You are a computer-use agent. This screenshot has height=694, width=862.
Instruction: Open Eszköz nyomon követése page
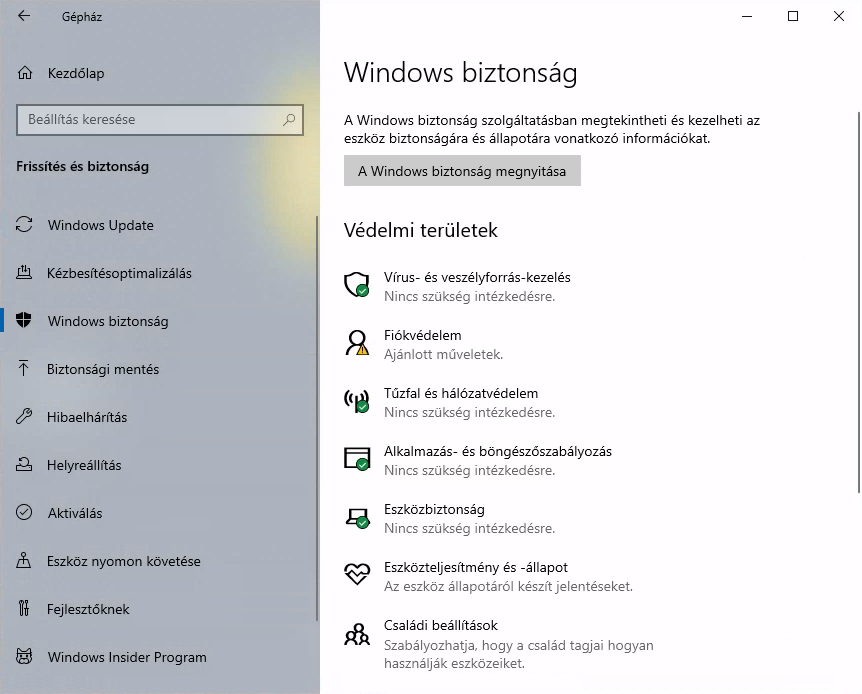click(x=158, y=561)
